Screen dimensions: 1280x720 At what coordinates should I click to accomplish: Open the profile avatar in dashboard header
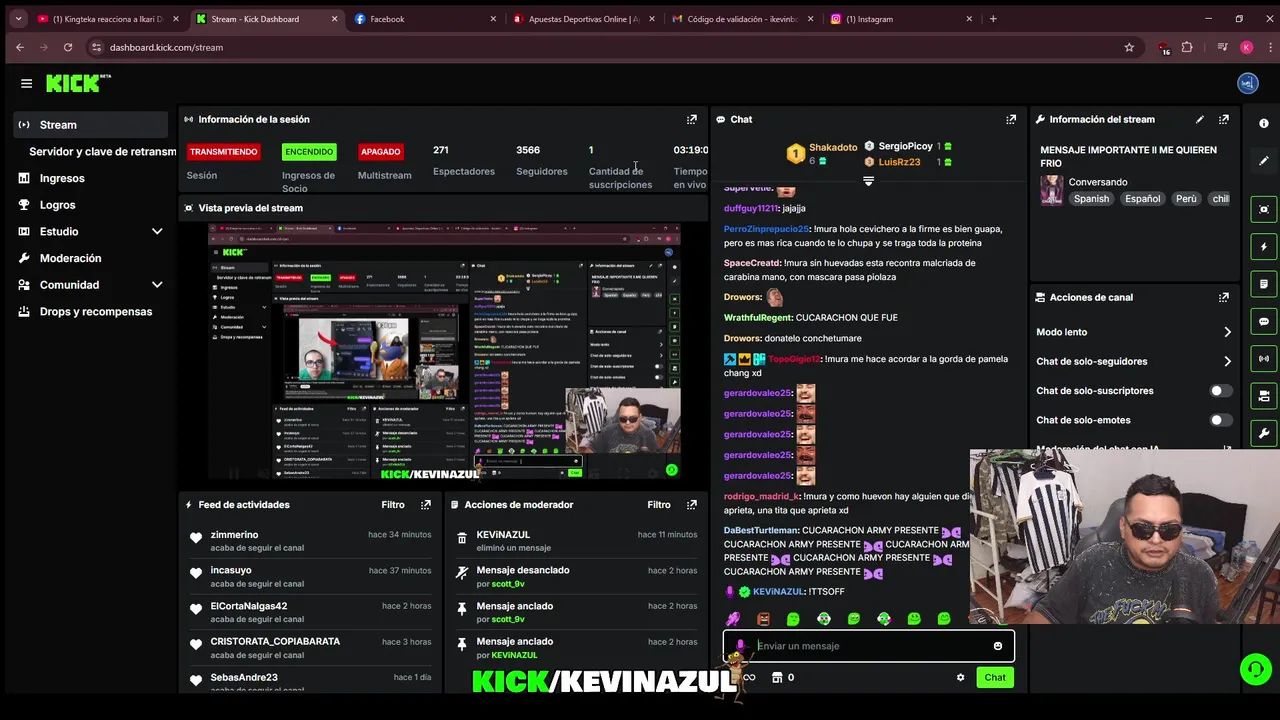coord(1247,84)
